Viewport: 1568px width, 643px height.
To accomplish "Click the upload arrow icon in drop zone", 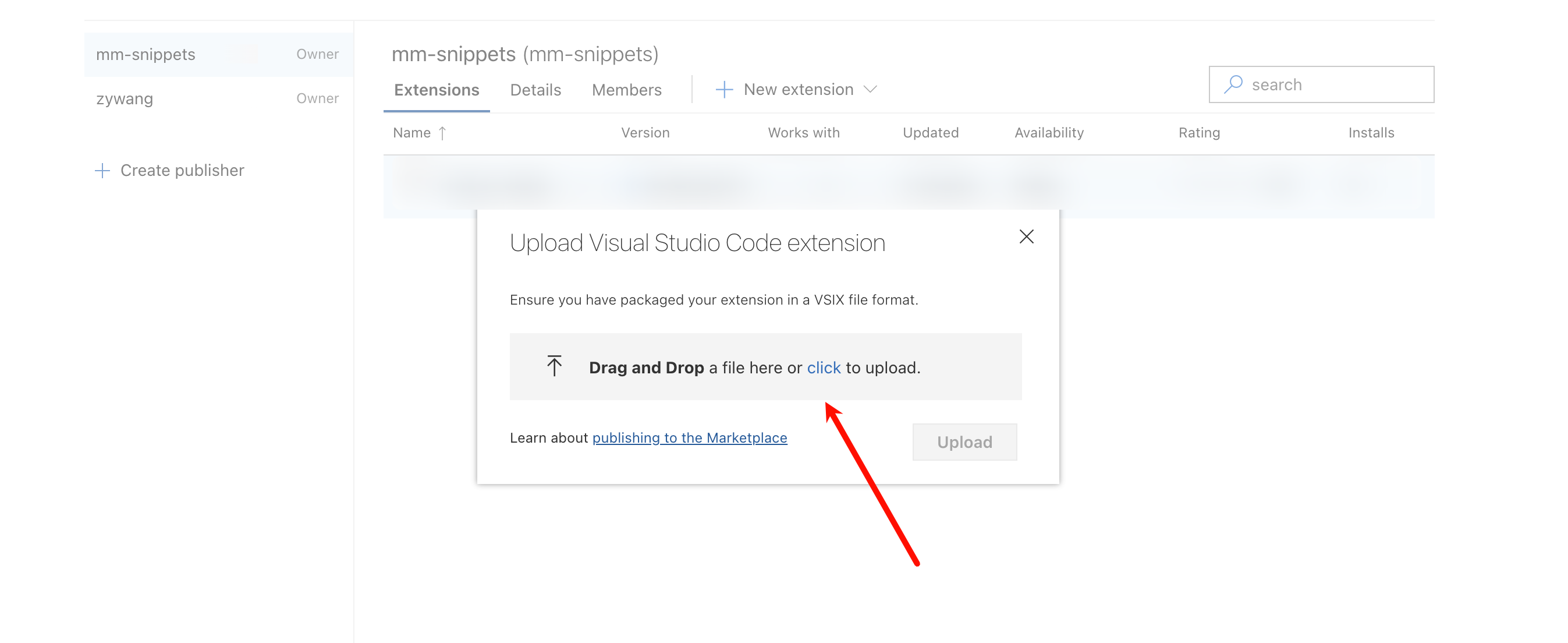I will pos(554,366).
